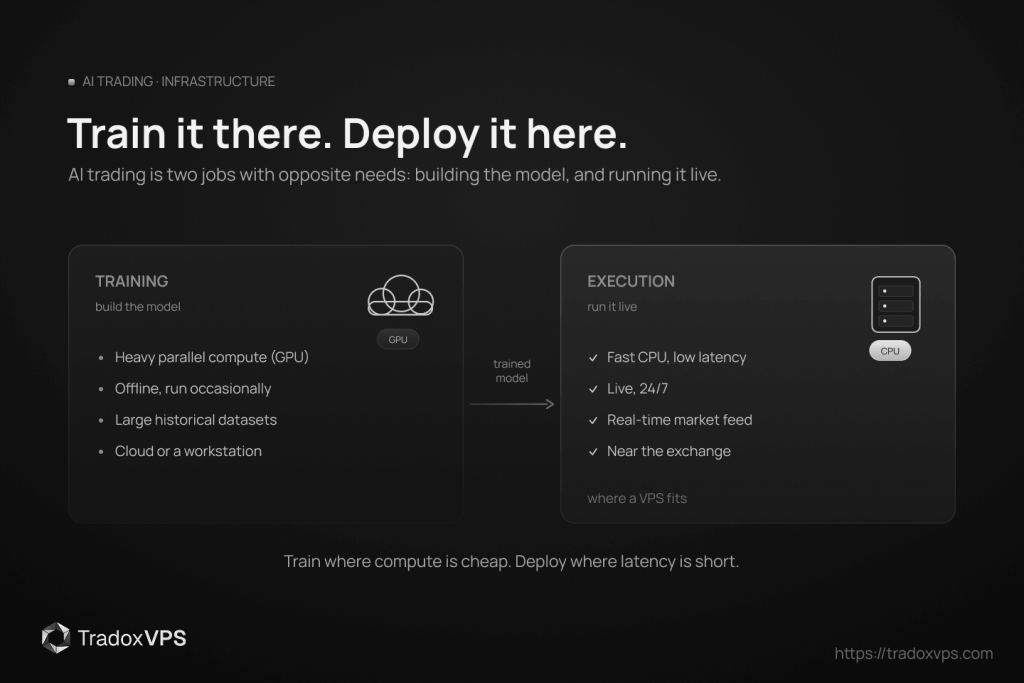
Task: Click the 'AI TRADING · INFRASTRUCTURE' label
Action: (x=178, y=82)
